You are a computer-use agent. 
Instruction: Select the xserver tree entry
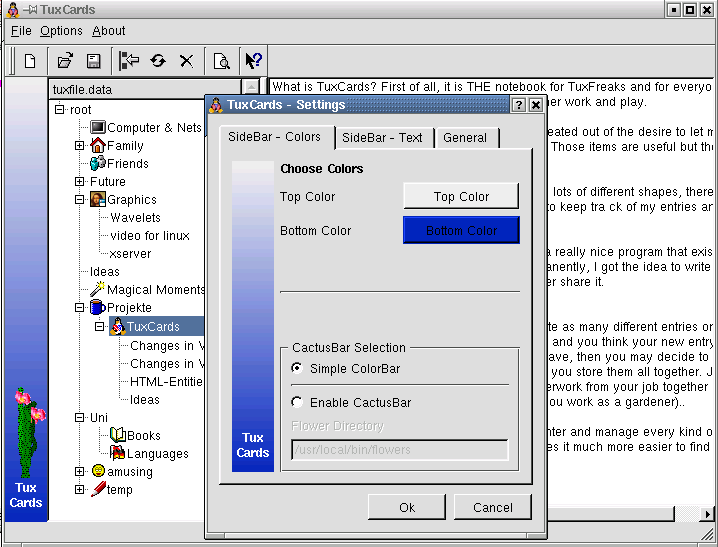131,253
